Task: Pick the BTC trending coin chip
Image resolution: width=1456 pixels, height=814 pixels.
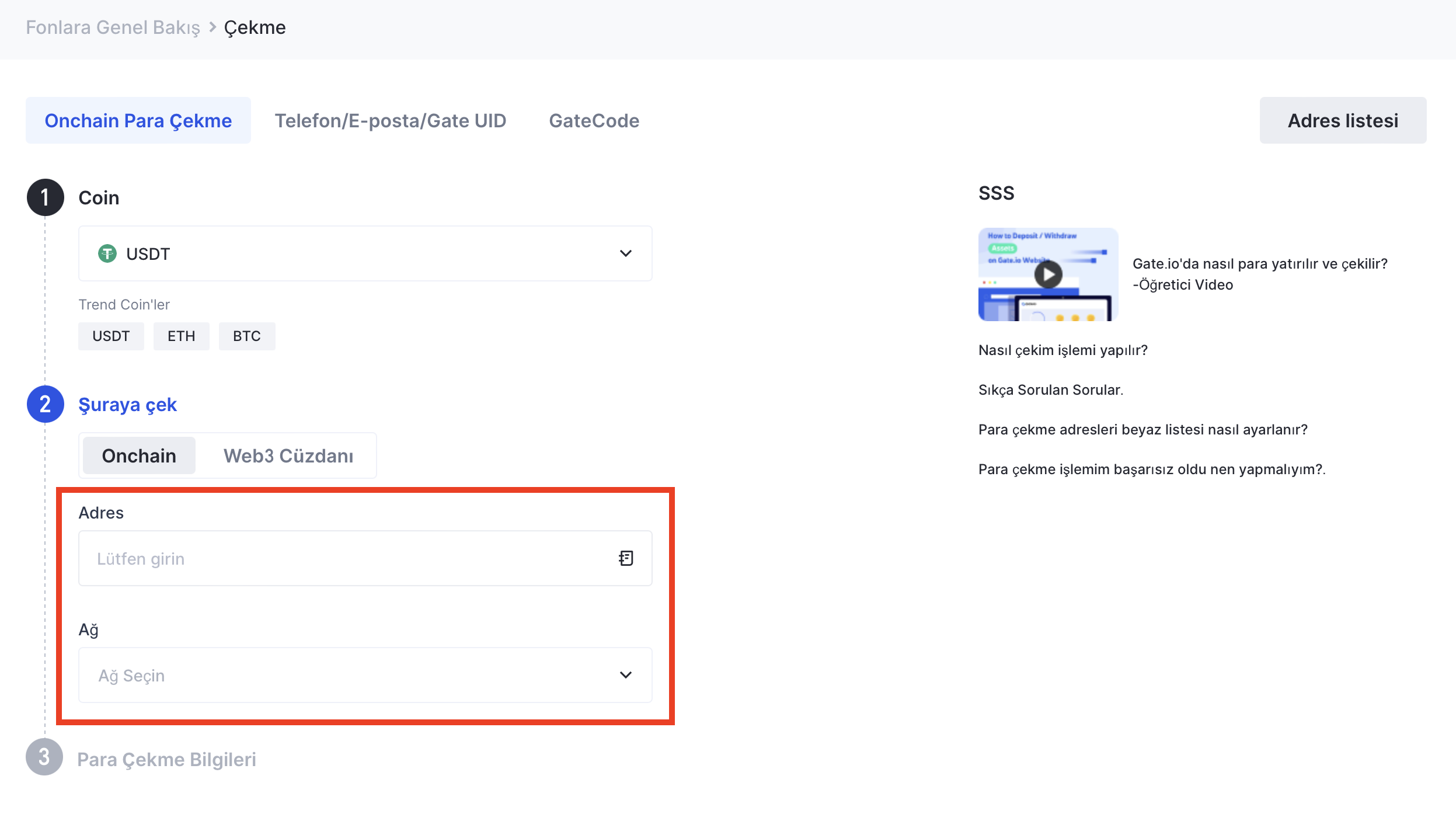Action: pyautogui.click(x=246, y=336)
